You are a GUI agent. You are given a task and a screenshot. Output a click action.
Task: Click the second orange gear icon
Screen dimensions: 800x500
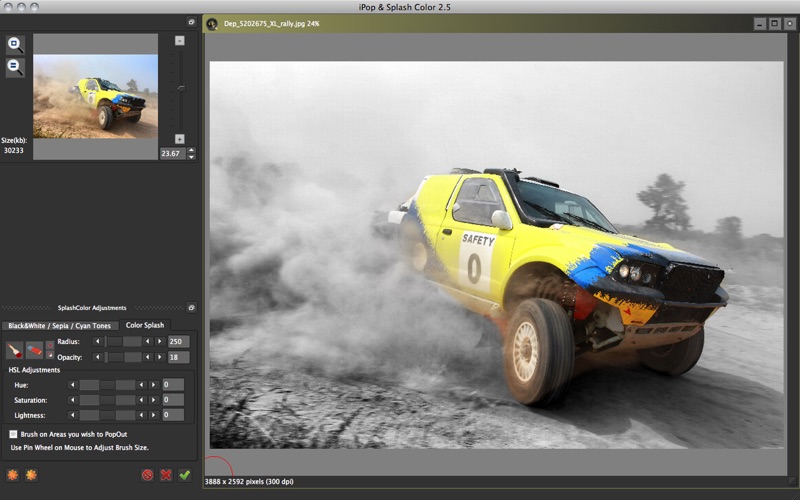31,474
